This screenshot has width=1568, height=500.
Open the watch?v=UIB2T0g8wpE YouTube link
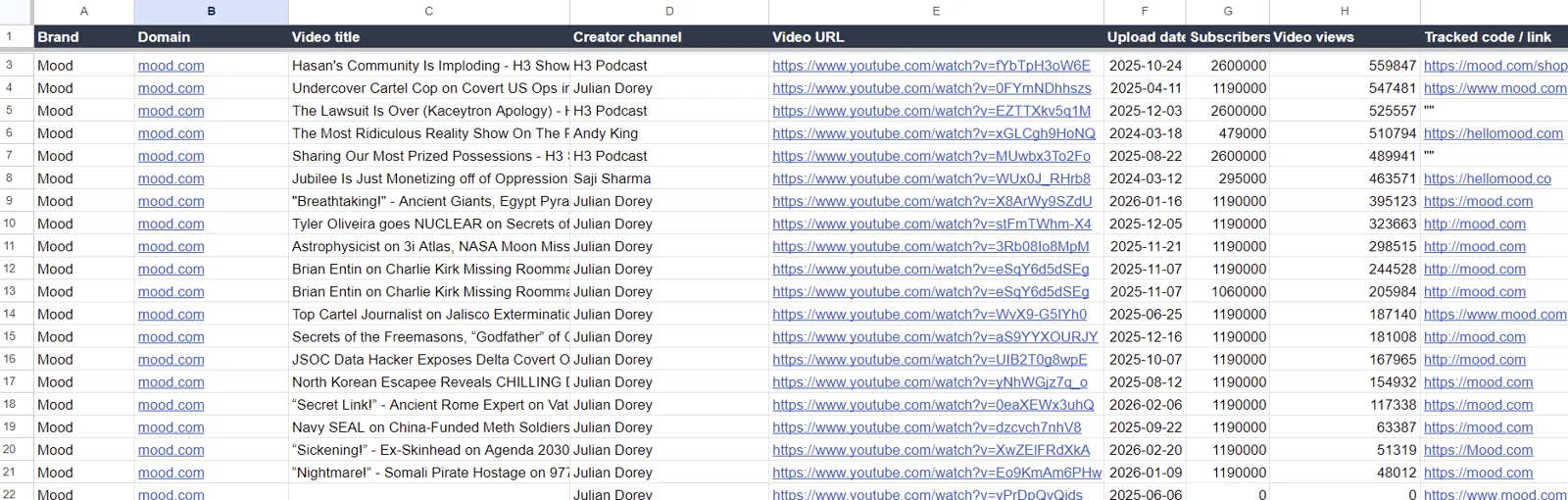pos(930,359)
